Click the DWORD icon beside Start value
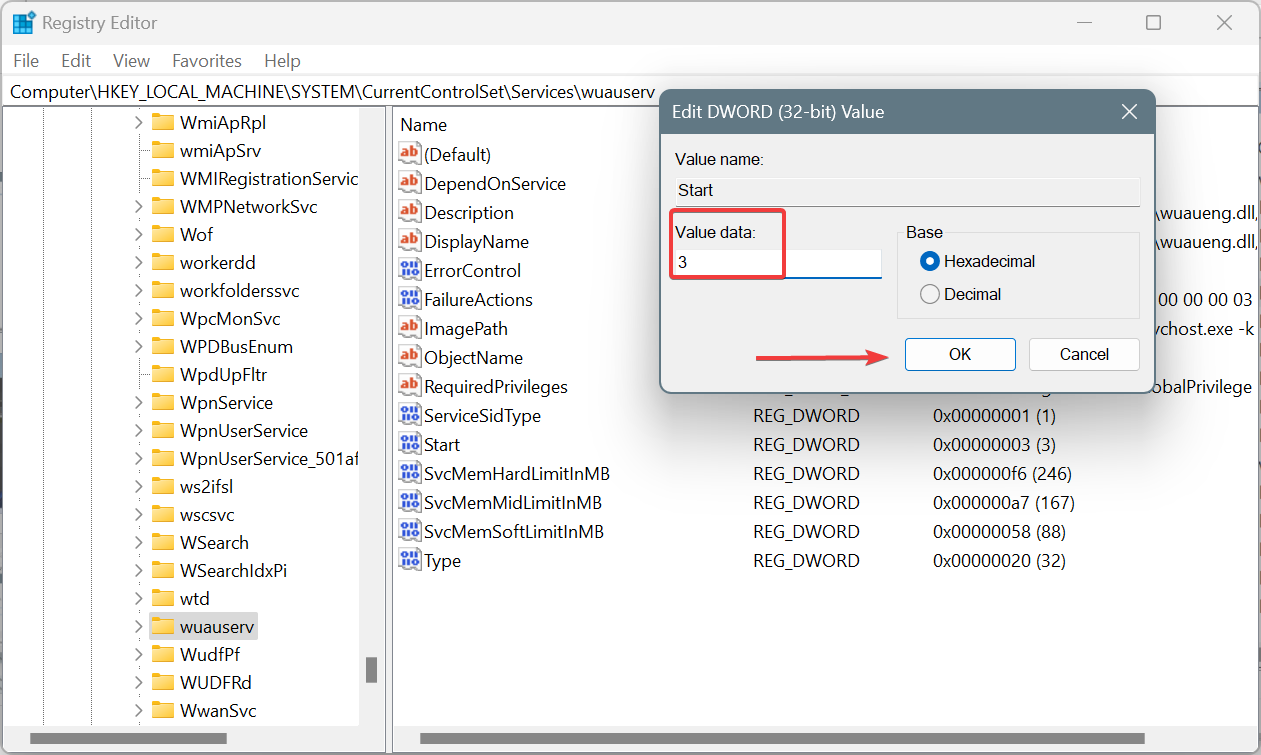 tap(410, 444)
